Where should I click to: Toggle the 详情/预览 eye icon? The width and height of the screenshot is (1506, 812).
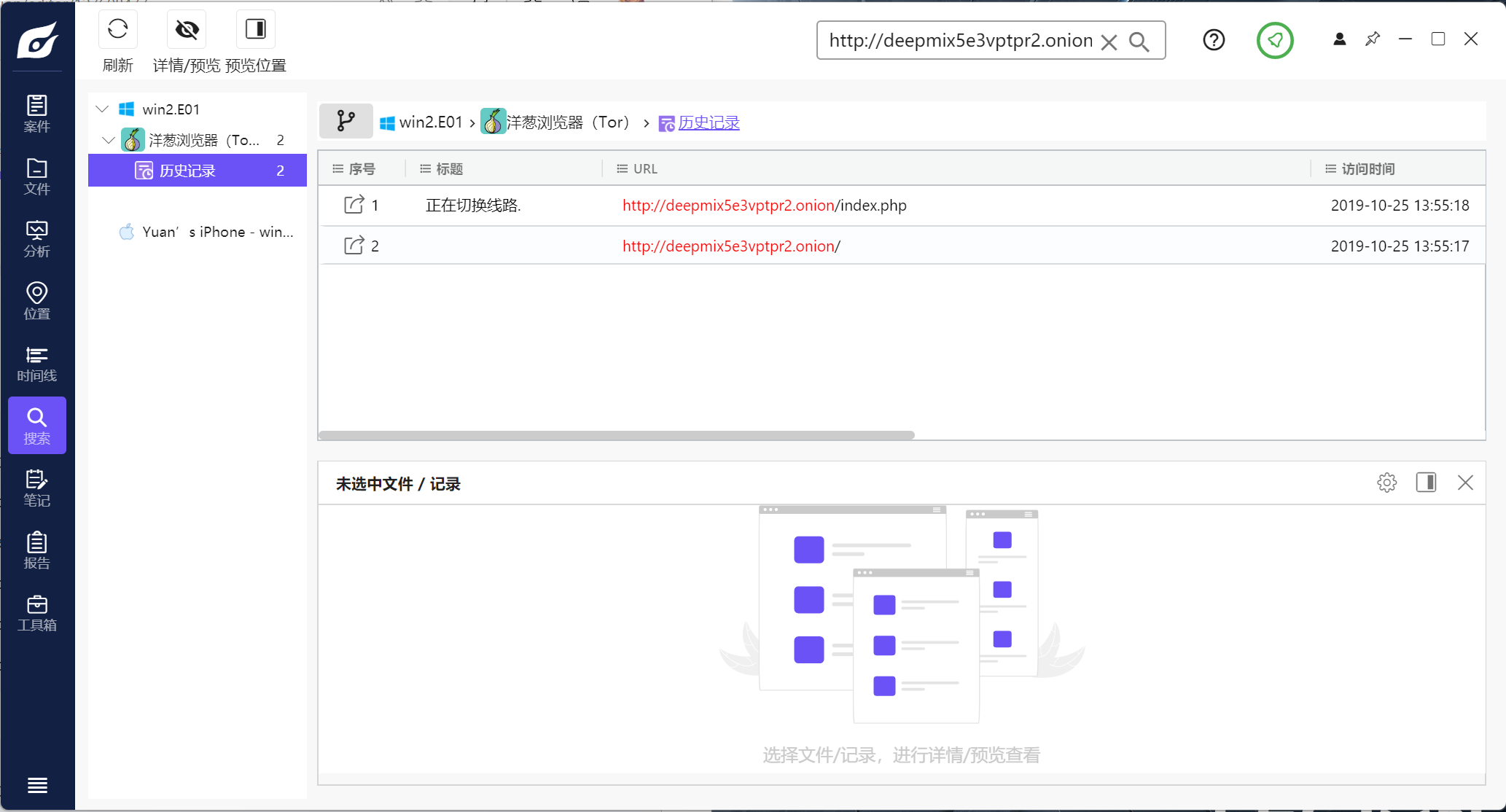point(187,30)
